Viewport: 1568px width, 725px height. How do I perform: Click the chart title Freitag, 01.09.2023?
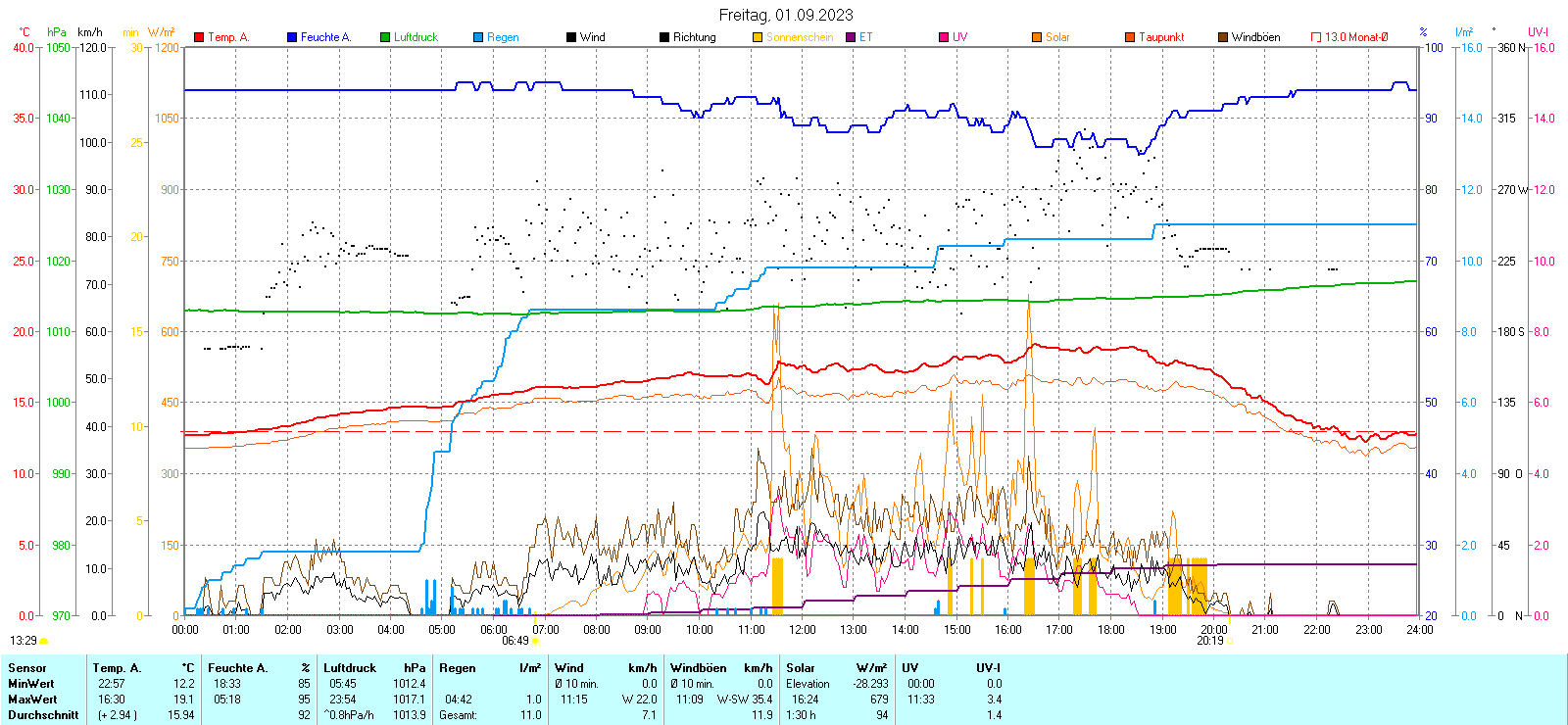[786, 15]
